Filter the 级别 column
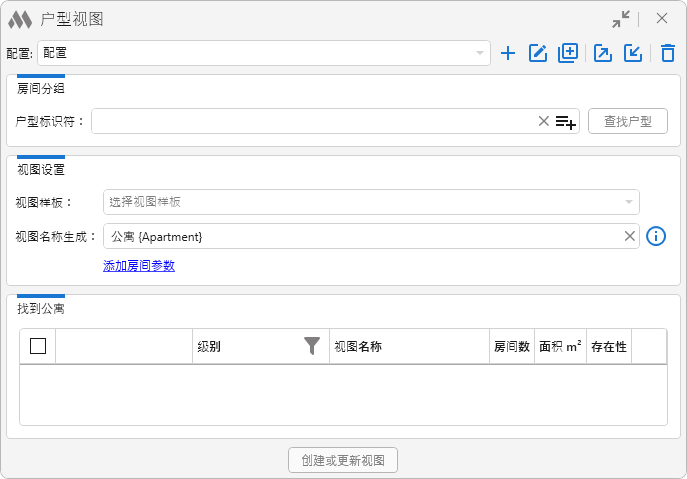The height and width of the screenshot is (479, 687). pyautogui.click(x=312, y=346)
